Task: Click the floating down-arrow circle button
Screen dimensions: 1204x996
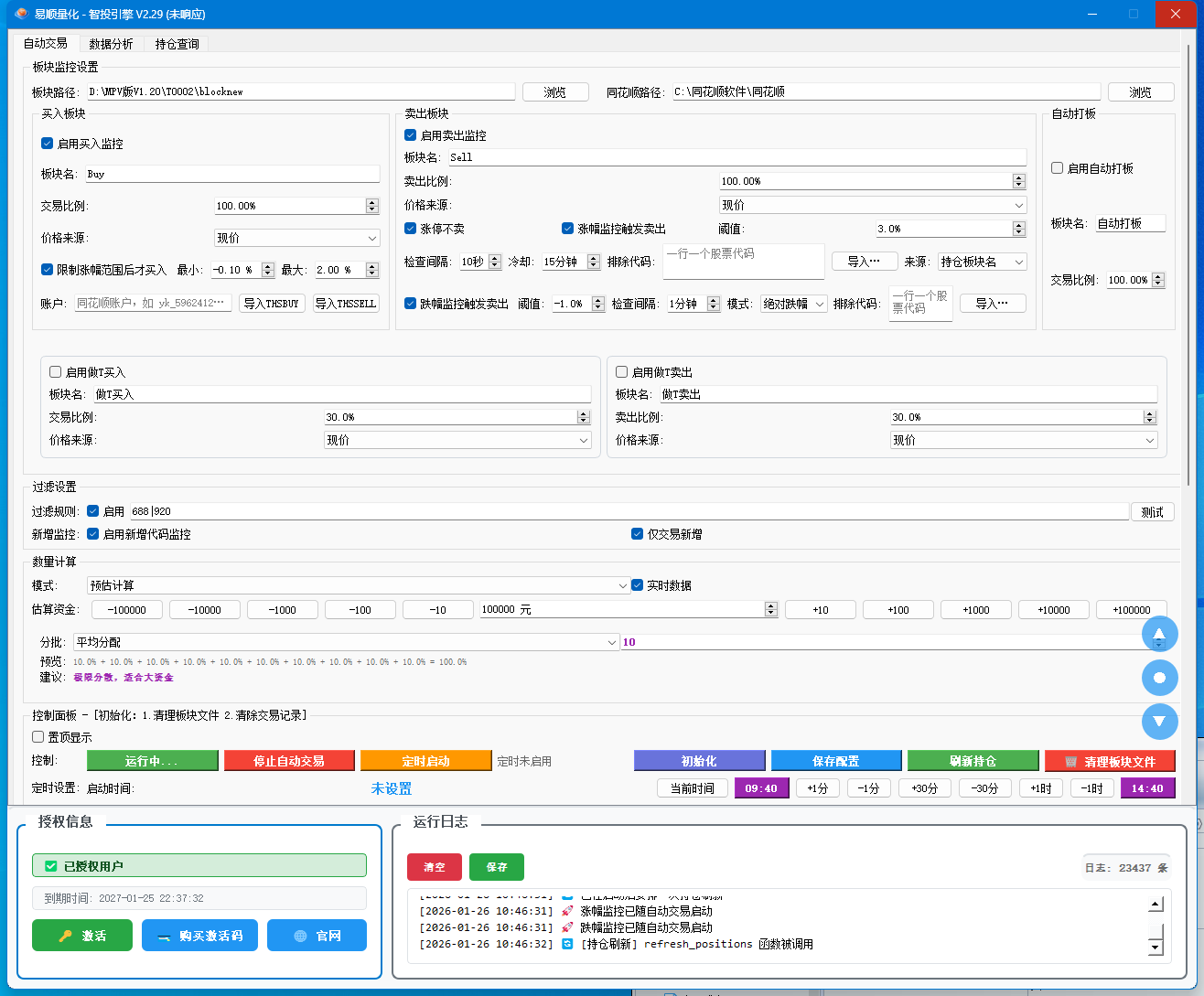Action: [1159, 722]
